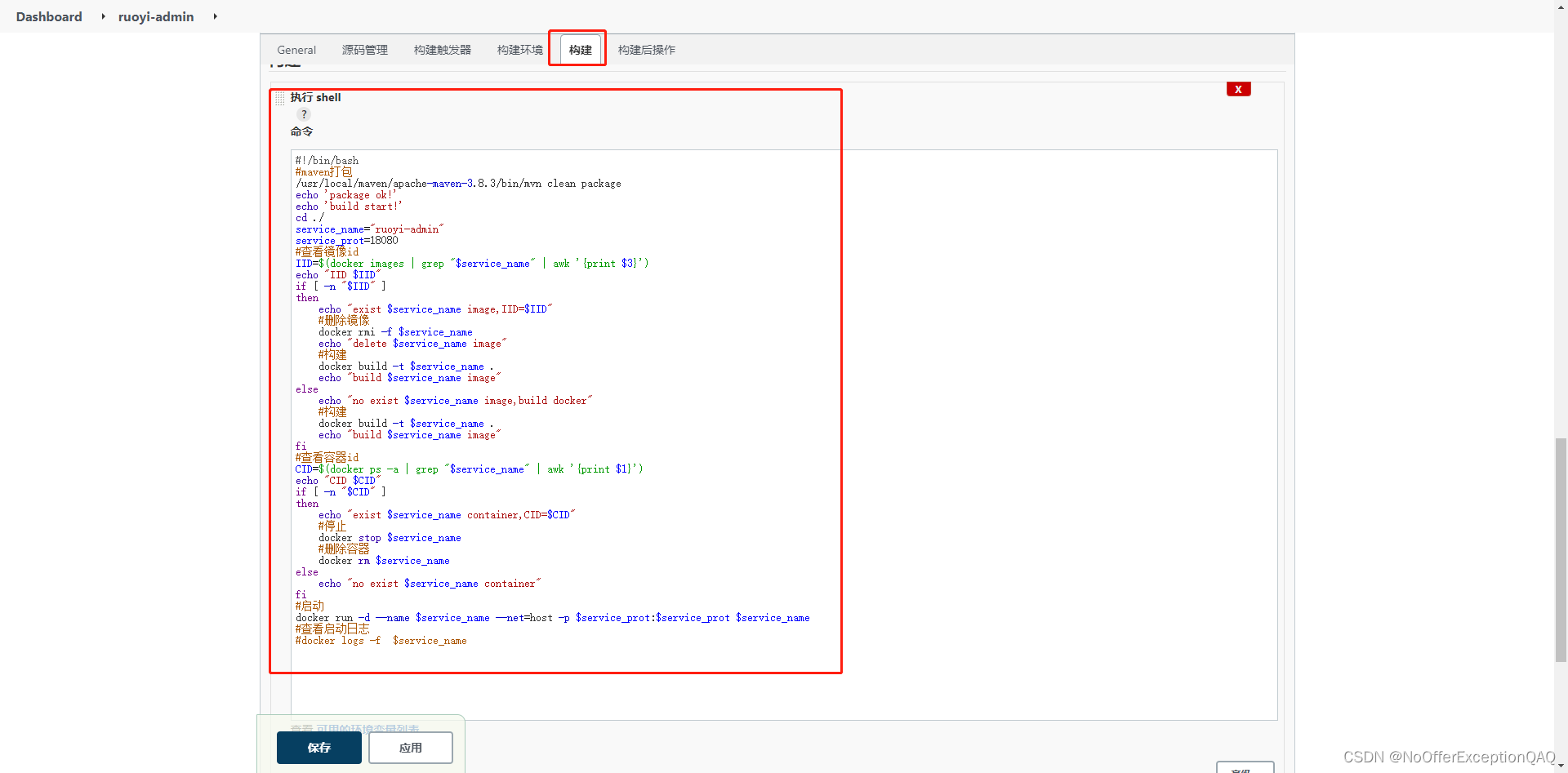Click the 'docker rmi -f $service_name' line
The image size is (1568, 773).
[x=395, y=332]
